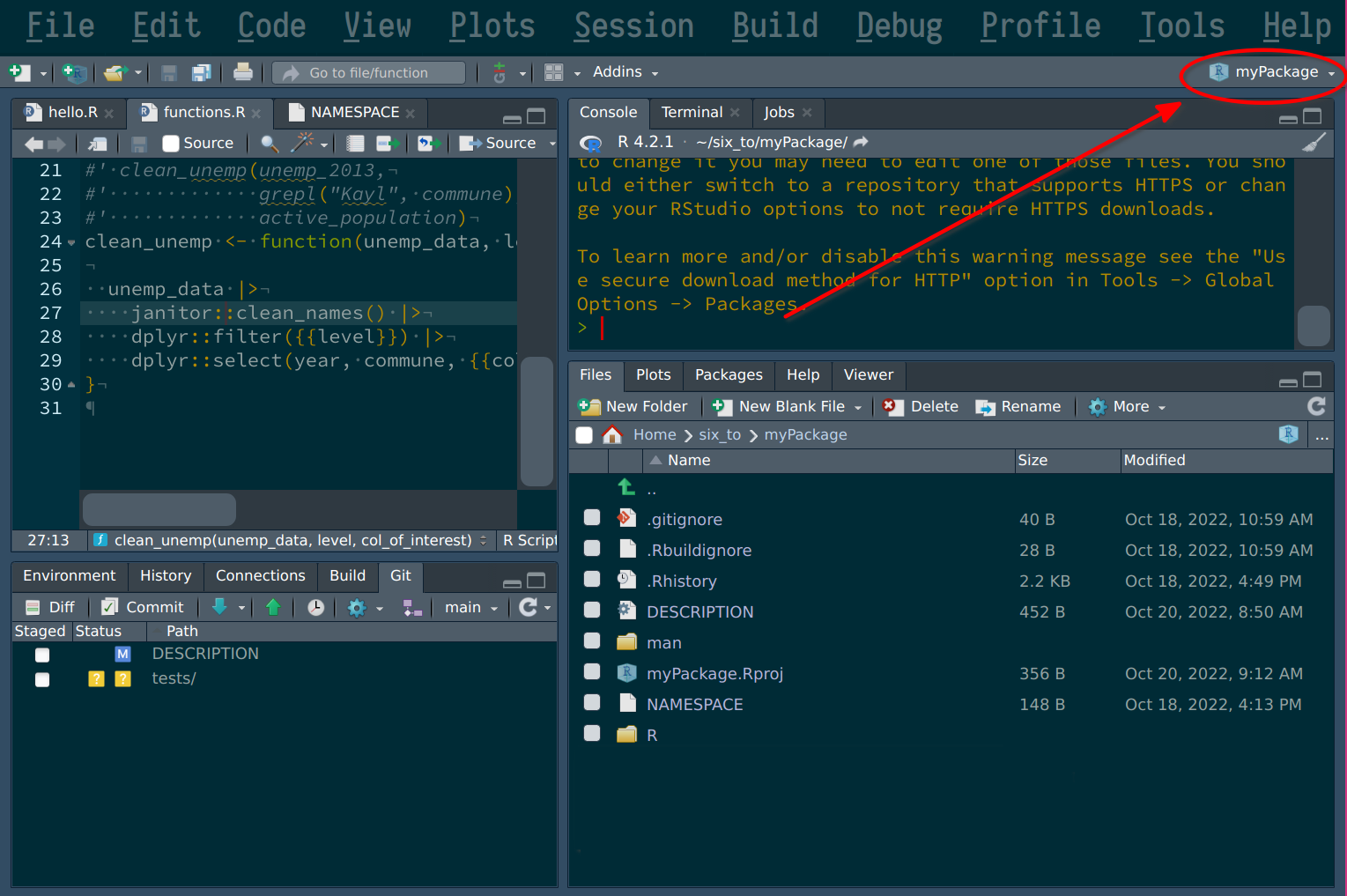Click the Compile Report notebook icon
1347x896 pixels.
click(355, 143)
